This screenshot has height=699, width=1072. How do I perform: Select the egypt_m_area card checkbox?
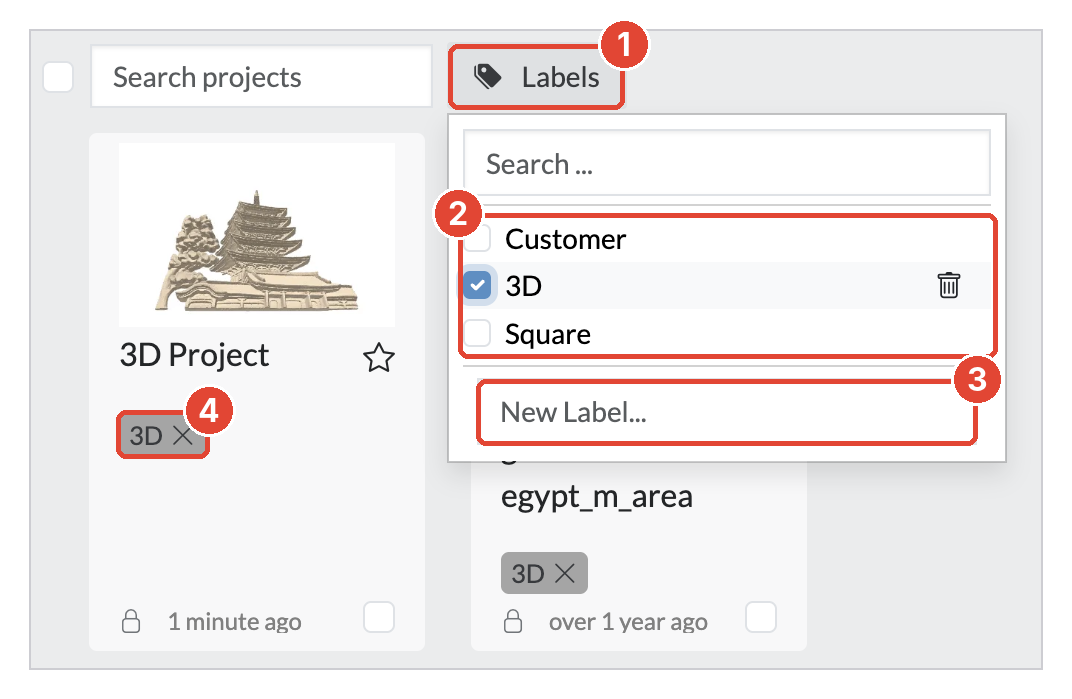[761, 617]
